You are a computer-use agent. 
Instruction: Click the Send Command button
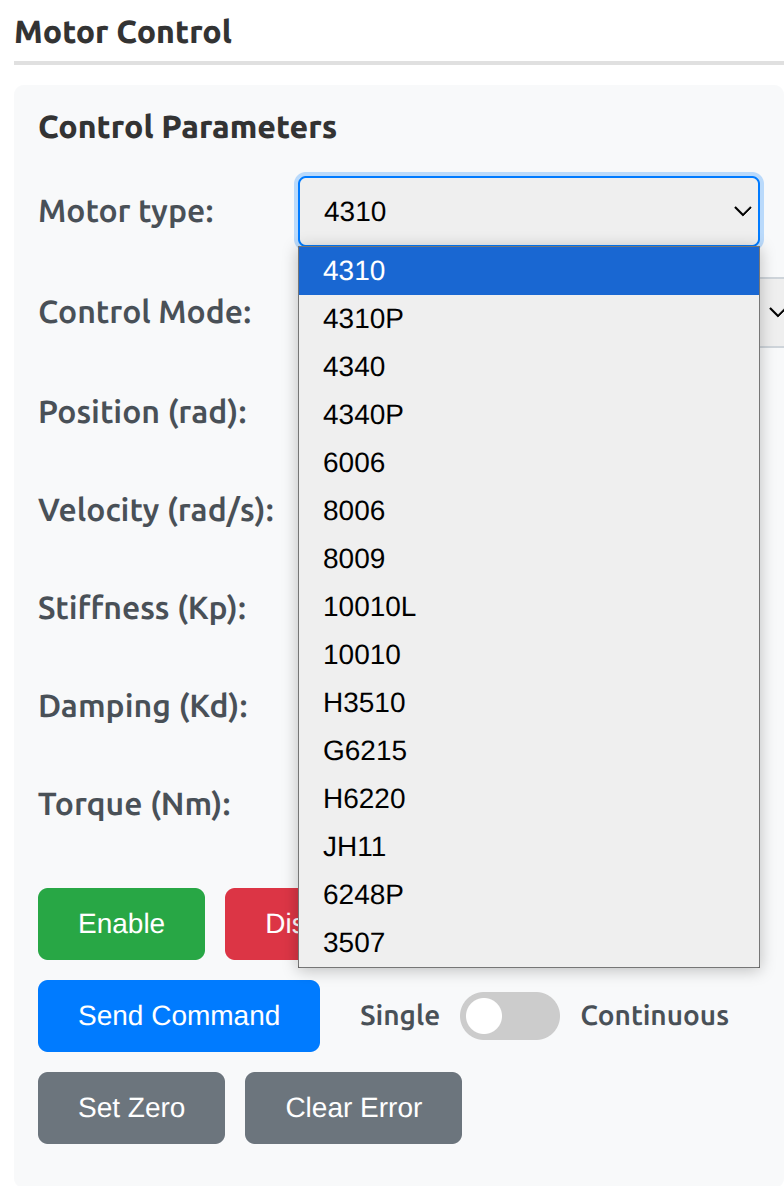coord(178,1015)
